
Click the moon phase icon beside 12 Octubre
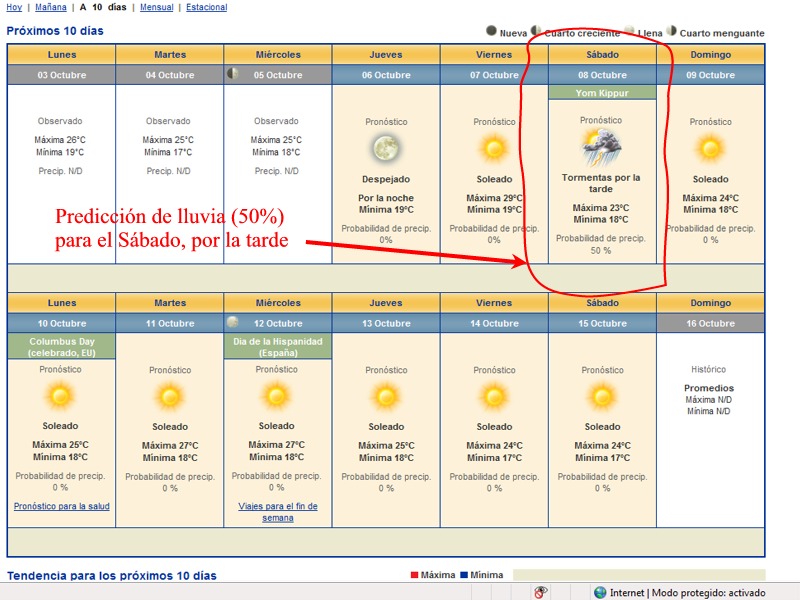click(233, 322)
